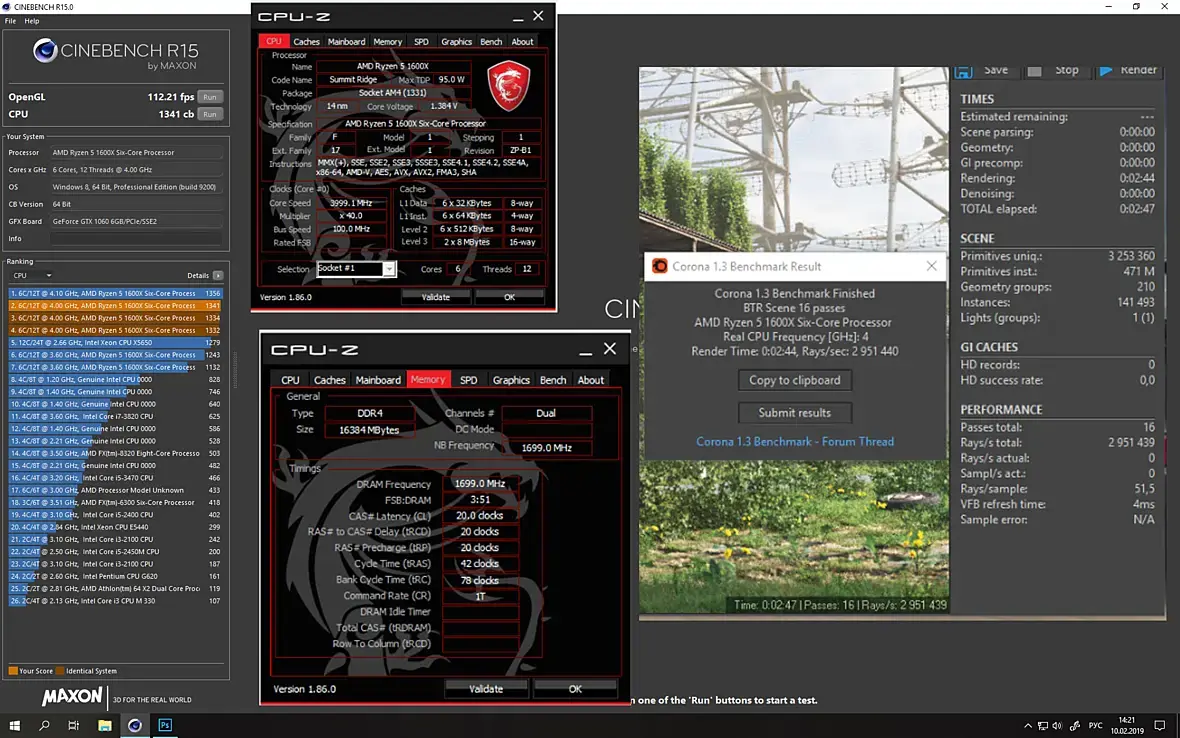Viewport: 1180px width, 738px height.
Task: Open Bench tab in upper CPU-Z
Action: (x=491, y=42)
